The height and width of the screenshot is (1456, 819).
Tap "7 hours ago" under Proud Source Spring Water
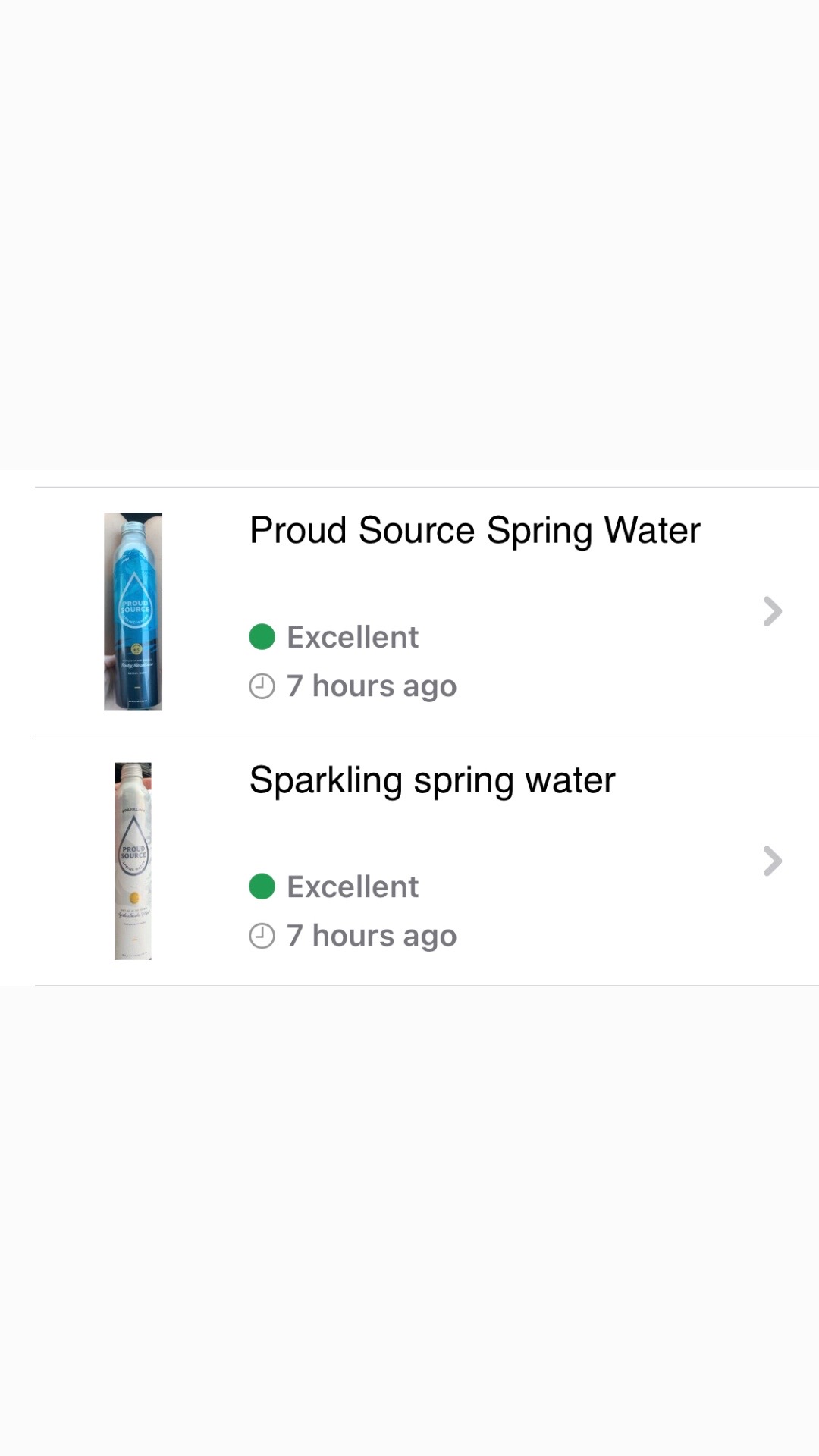click(x=372, y=686)
